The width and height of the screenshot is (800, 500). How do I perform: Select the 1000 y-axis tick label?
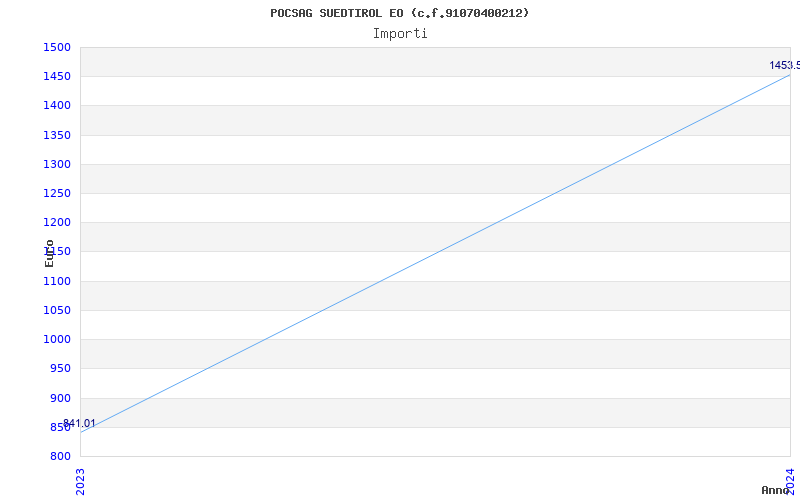(57, 339)
